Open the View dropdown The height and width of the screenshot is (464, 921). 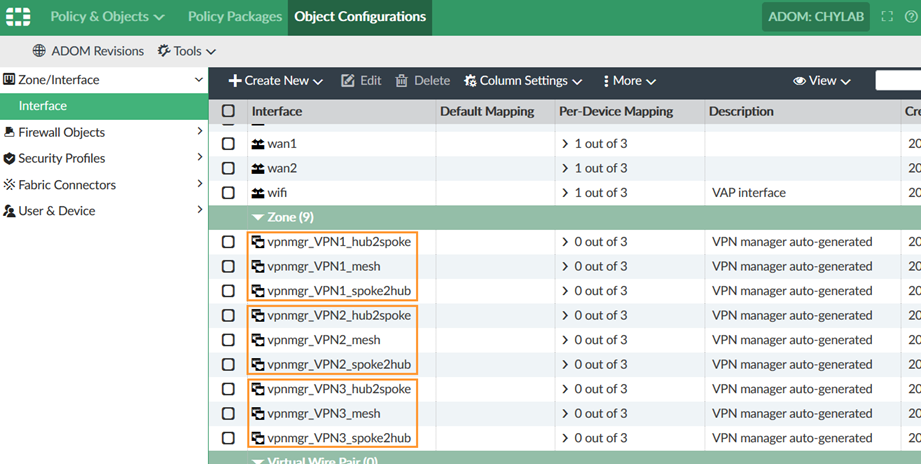822,80
